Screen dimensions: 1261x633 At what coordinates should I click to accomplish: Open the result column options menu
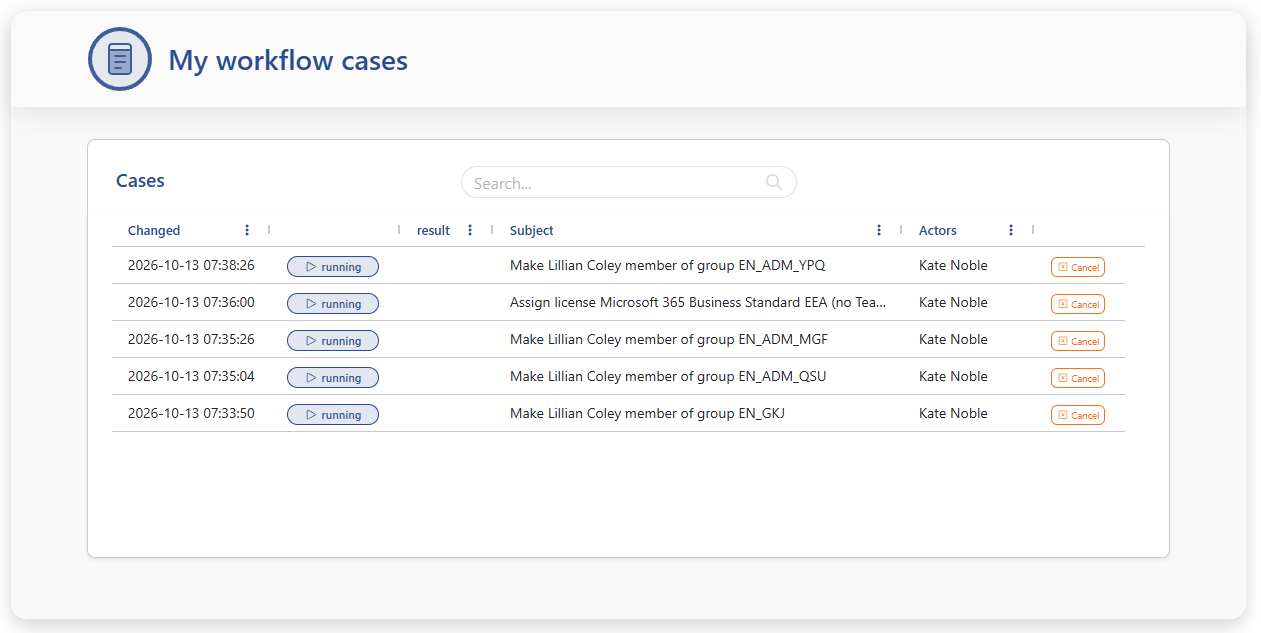click(x=470, y=230)
